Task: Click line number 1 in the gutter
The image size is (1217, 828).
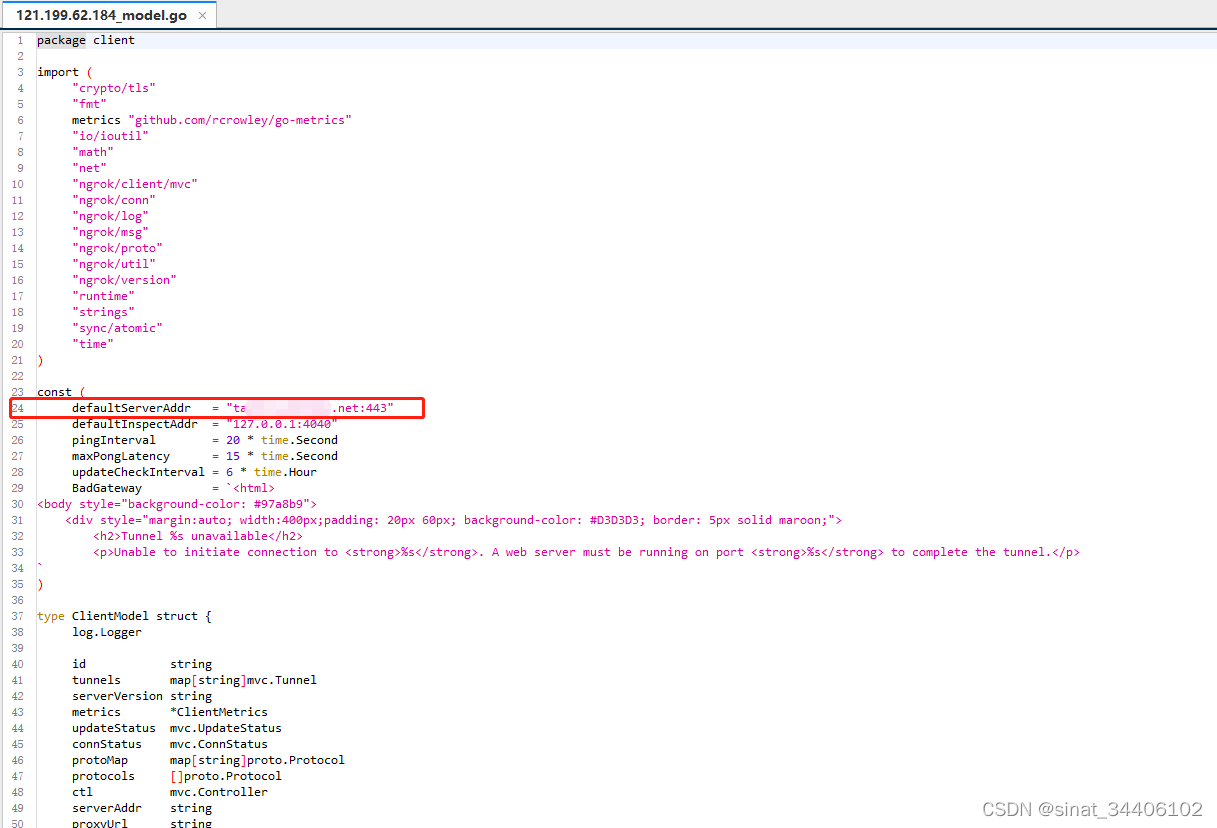Action: tap(19, 40)
